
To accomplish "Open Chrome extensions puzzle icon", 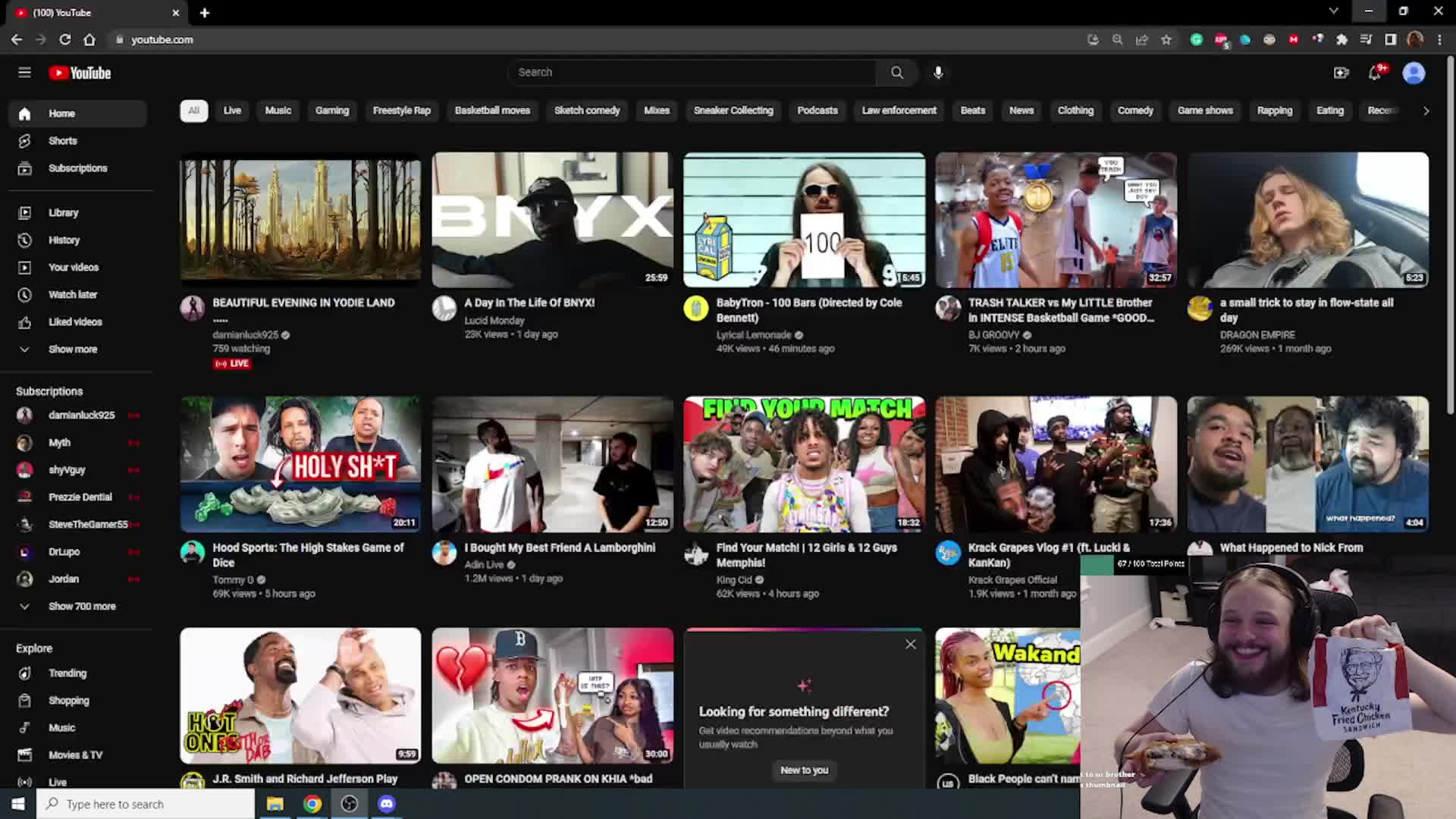I will click(1341, 39).
